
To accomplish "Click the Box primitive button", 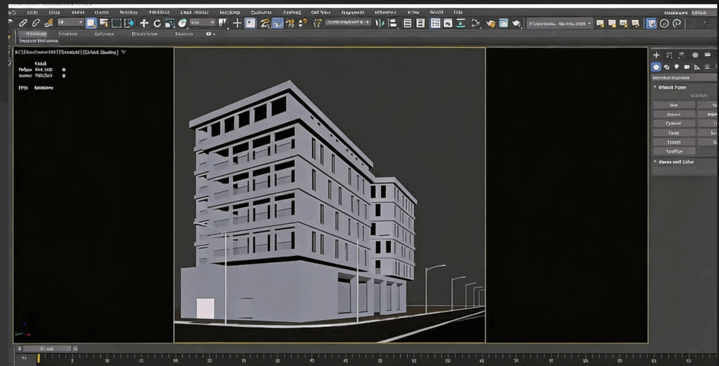I will pos(674,105).
